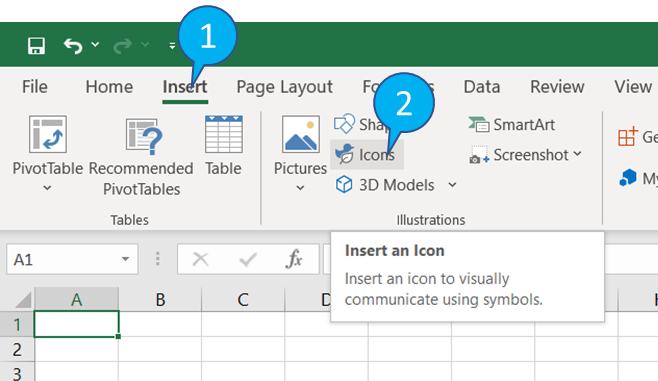The width and height of the screenshot is (658, 381).
Task: Click the Redo arrow icon
Action: 123,45
